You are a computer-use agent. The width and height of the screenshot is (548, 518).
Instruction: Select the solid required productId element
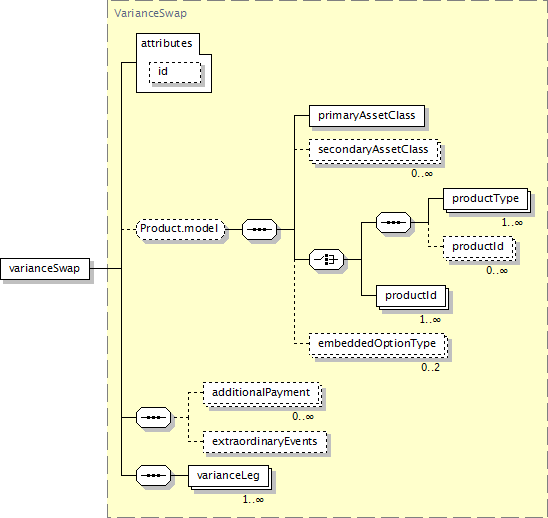411,296
